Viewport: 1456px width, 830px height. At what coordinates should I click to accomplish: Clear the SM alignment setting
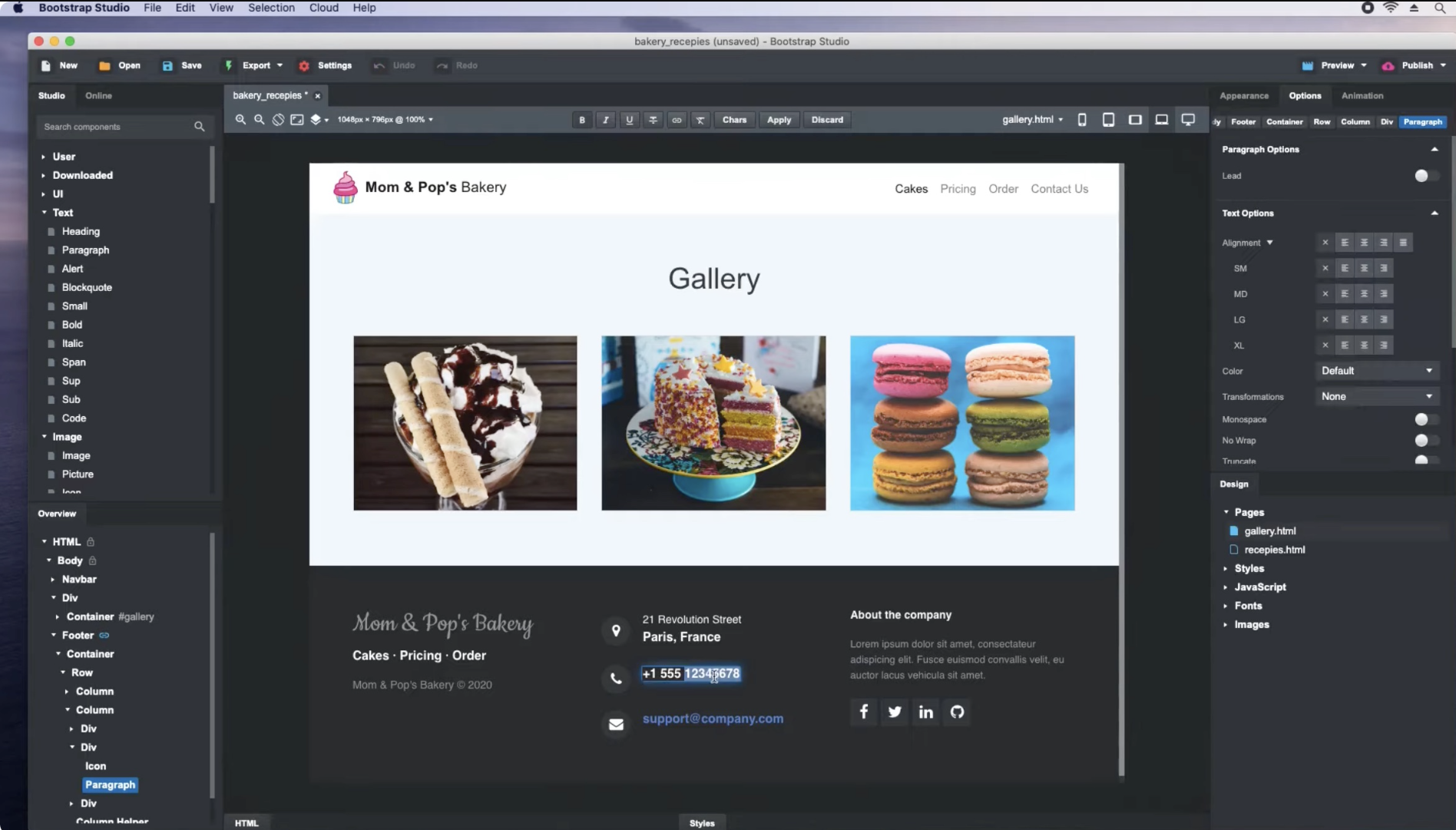pos(1325,269)
